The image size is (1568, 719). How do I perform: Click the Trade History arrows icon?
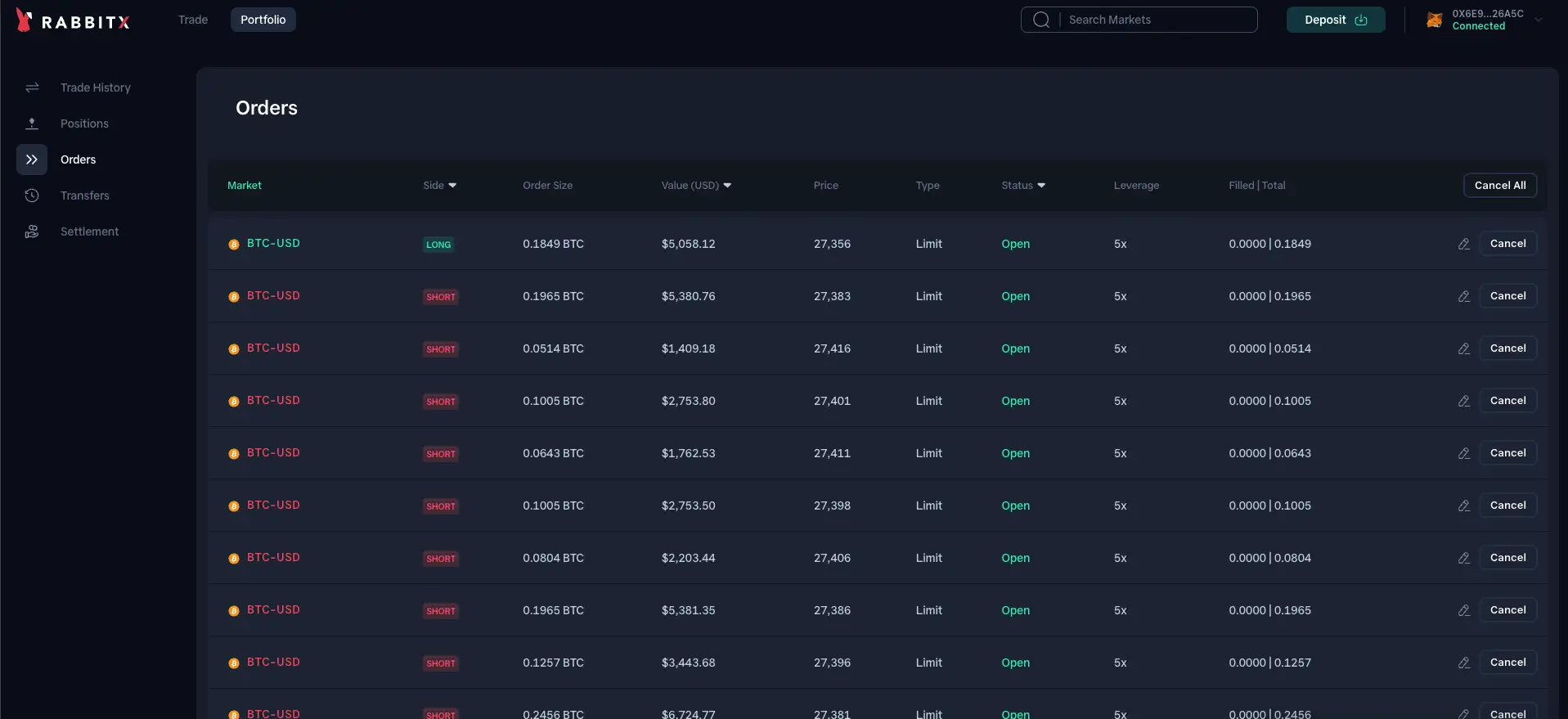[32, 88]
